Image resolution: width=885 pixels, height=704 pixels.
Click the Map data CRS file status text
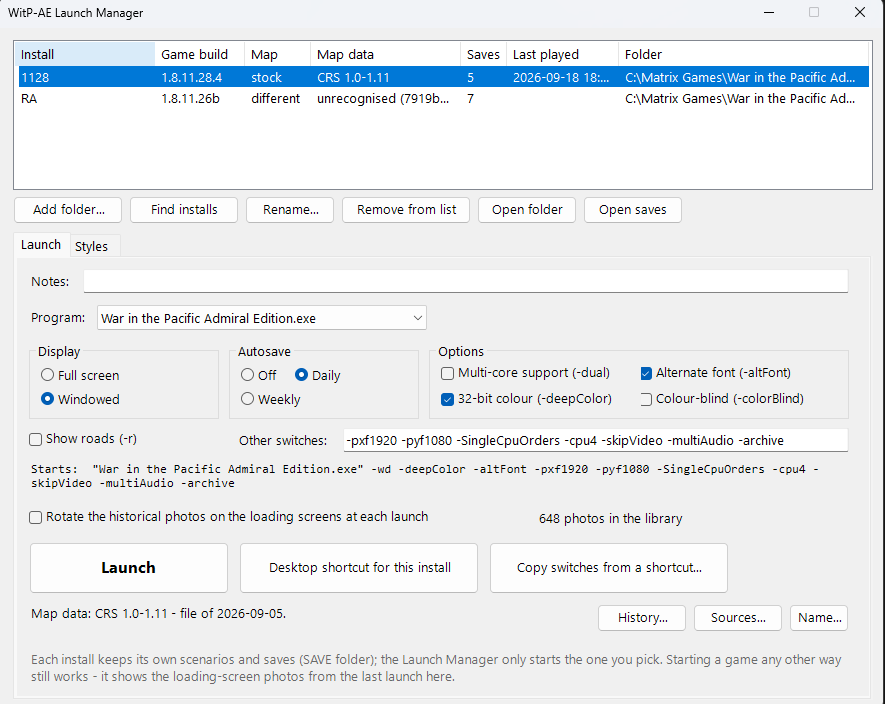coord(159,614)
